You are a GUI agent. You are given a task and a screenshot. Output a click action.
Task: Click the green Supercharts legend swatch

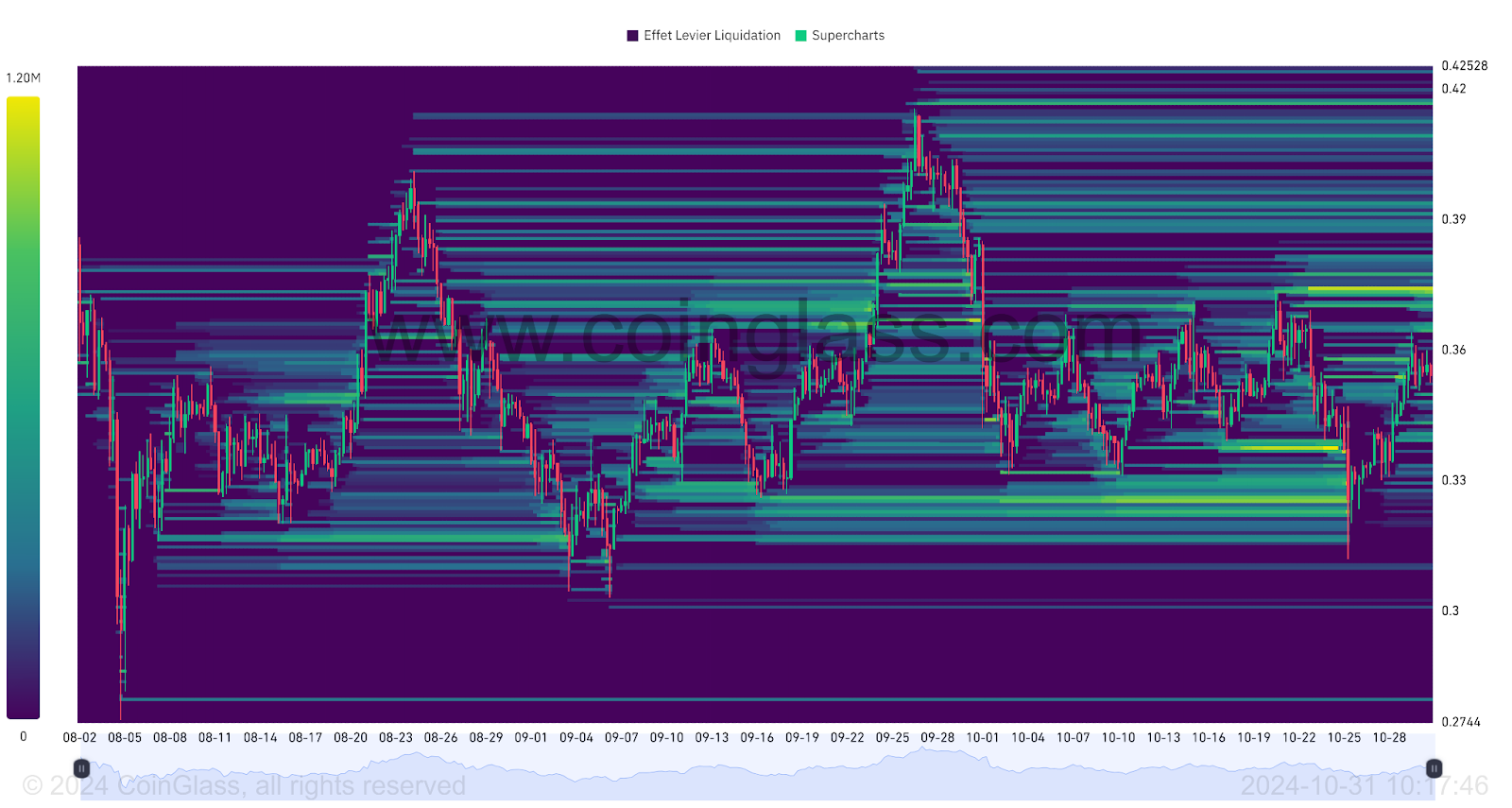pos(801,36)
